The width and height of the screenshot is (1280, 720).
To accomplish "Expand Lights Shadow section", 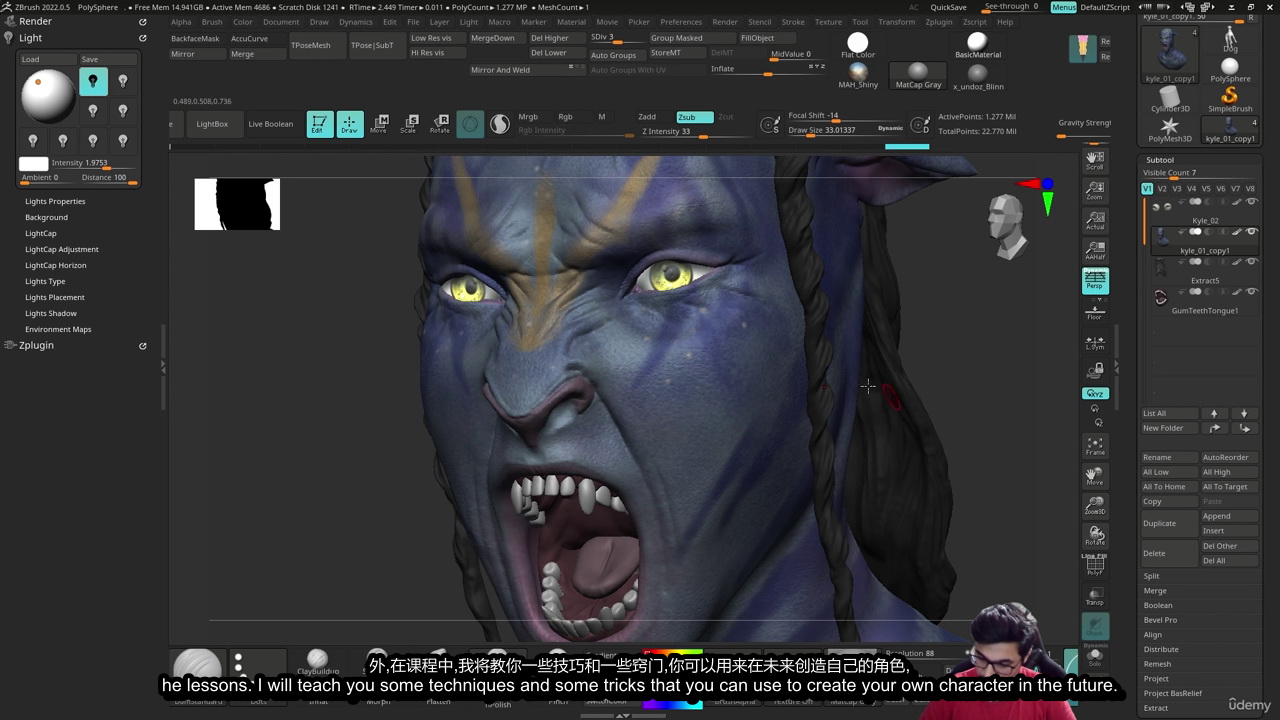I will (50, 313).
